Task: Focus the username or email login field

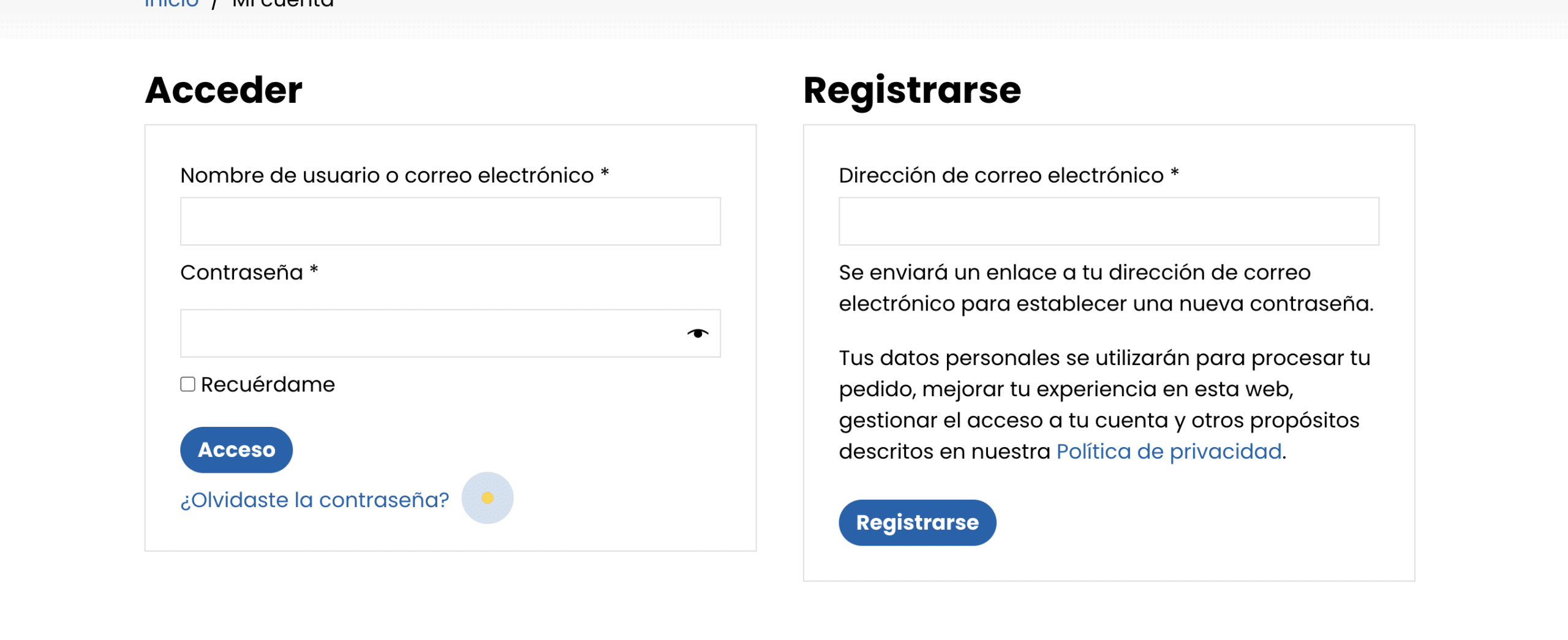Action: 450,221
